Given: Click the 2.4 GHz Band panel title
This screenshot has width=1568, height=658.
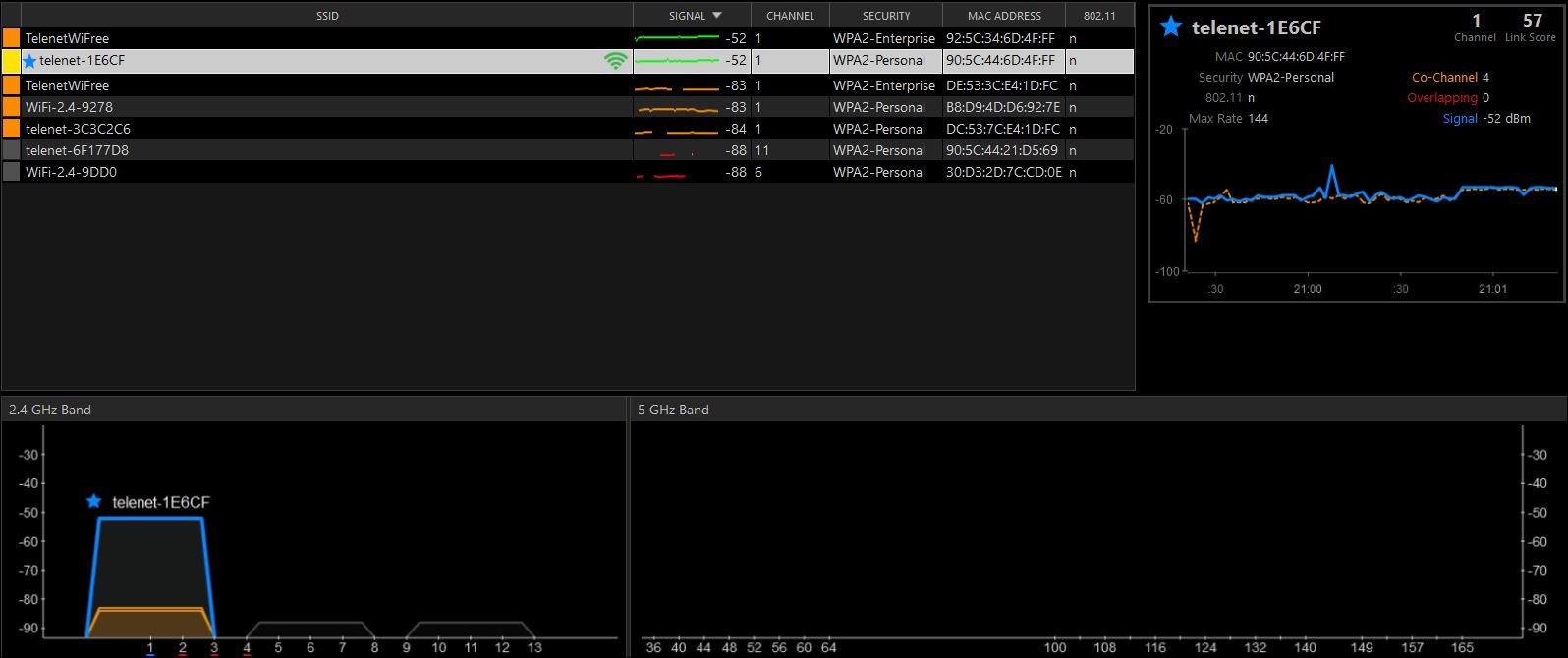Looking at the screenshot, I should [x=49, y=410].
